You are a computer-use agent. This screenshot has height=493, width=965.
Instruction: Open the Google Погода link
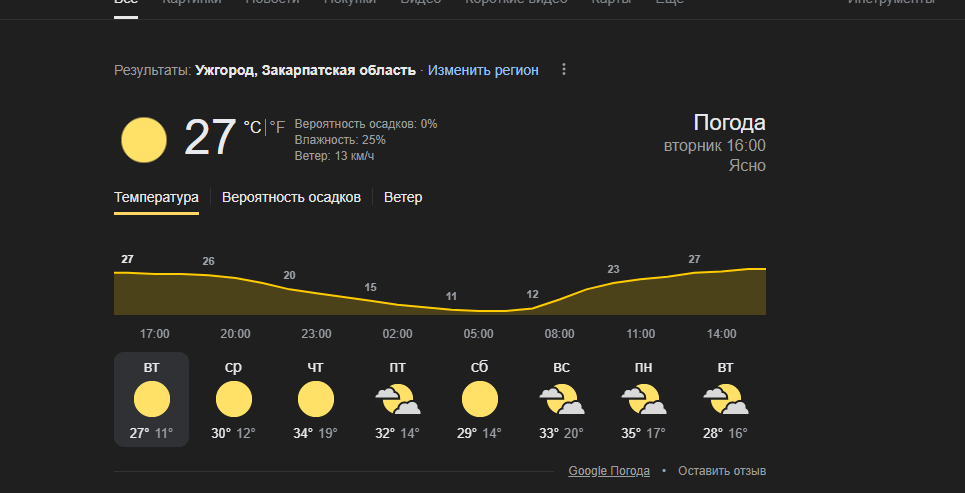(x=609, y=471)
